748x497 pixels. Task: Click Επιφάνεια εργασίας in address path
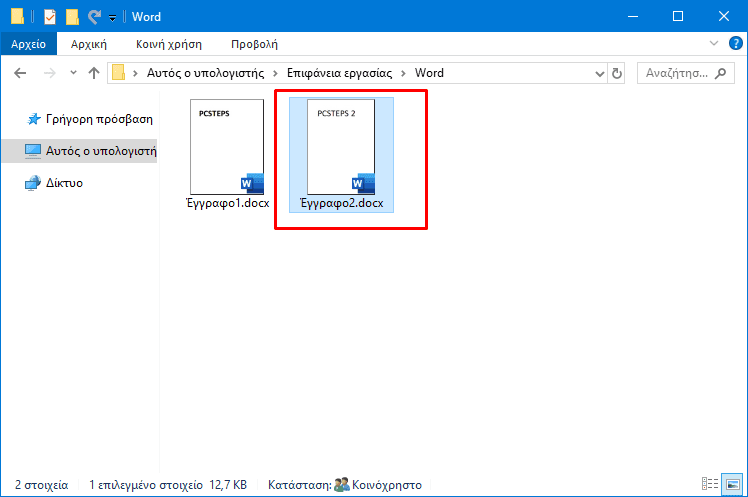pos(339,73)
